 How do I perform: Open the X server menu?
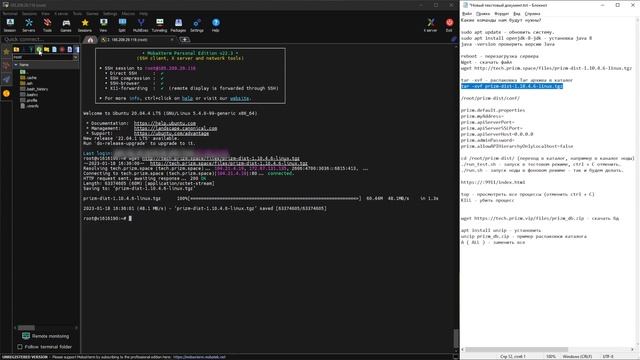61,13
